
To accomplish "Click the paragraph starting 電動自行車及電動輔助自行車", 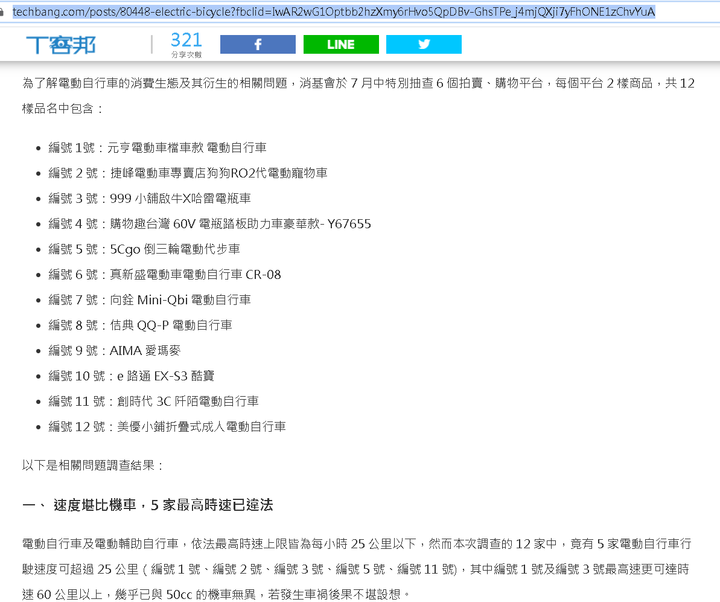I will tap(356, 569).
